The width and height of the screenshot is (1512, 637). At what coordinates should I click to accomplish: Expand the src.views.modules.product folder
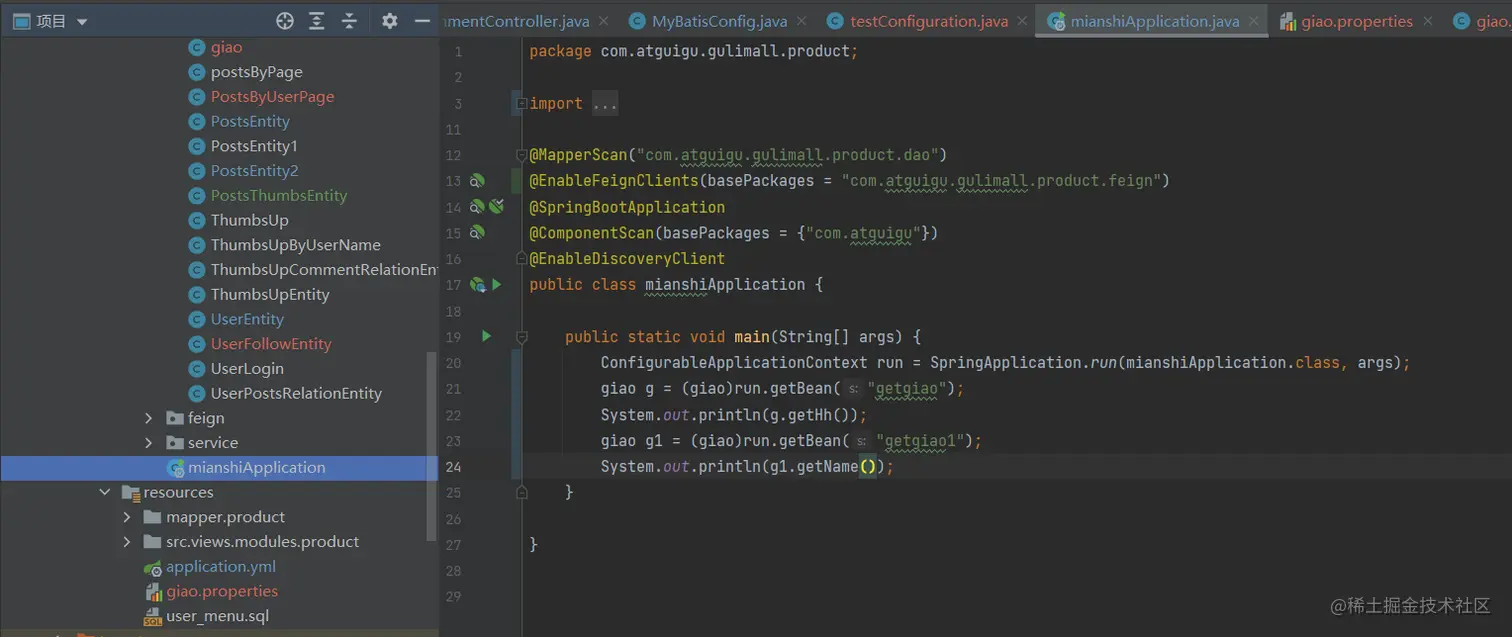(x=127, y=542)
